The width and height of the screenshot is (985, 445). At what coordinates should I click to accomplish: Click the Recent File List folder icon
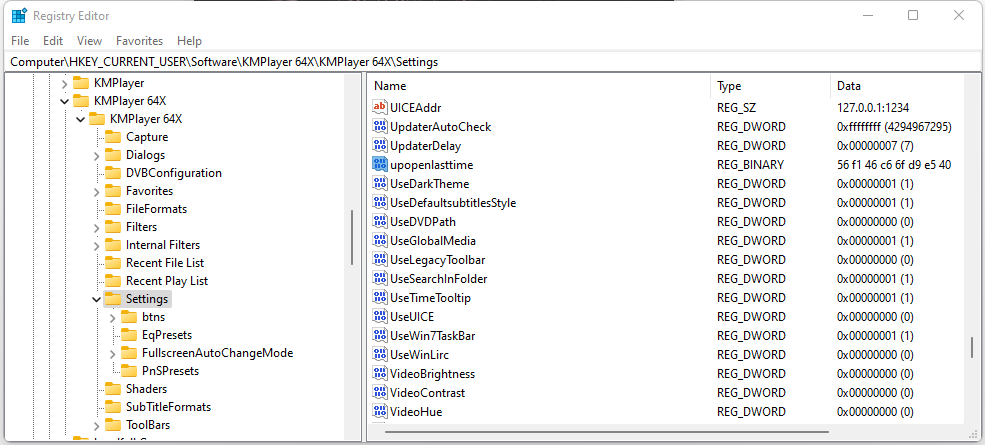113,263
